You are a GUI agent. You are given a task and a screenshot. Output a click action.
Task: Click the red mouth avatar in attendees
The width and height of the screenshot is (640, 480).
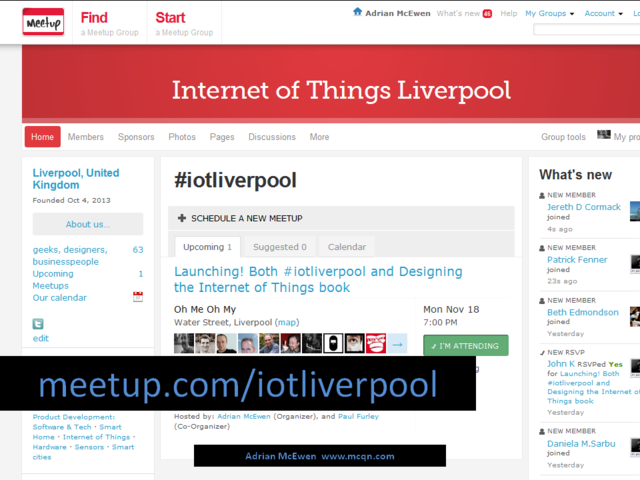[x=376, y=343]
